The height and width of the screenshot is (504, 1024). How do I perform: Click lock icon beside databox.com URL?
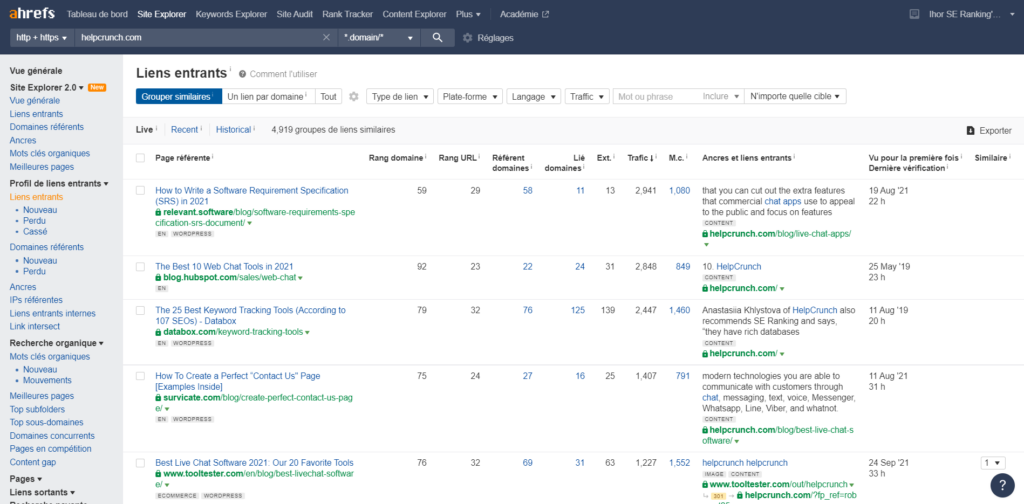pos(158,332)
